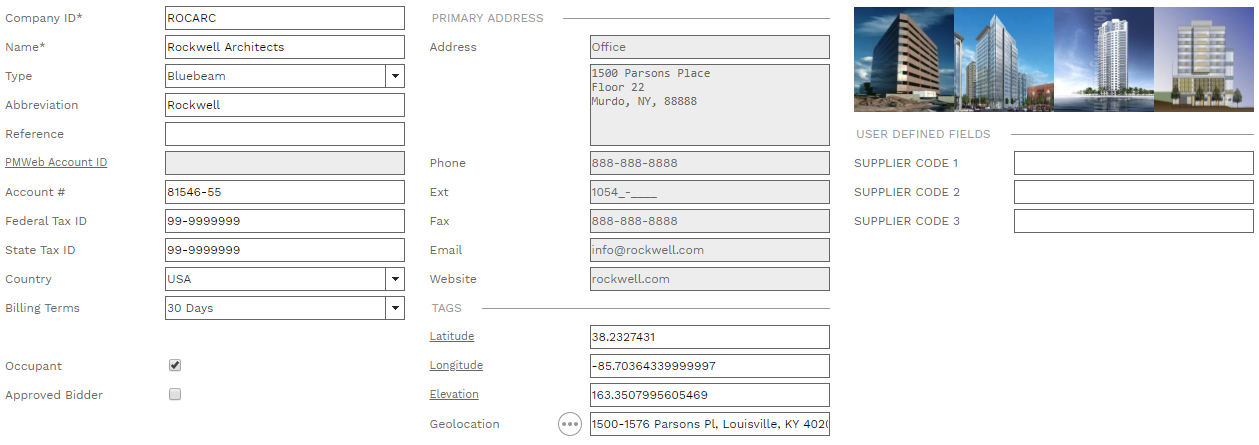Select the first brown building thumbnail
The width and height of the screenshot is (1259, 445).
[904, 59]
